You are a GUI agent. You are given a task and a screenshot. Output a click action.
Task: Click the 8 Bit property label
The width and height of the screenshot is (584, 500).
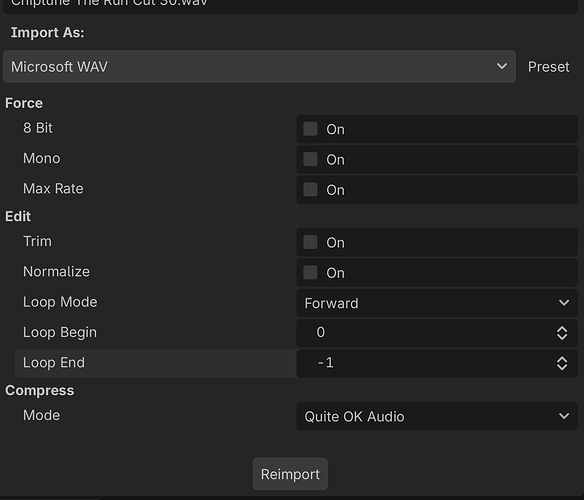click(x=38, y=128)
